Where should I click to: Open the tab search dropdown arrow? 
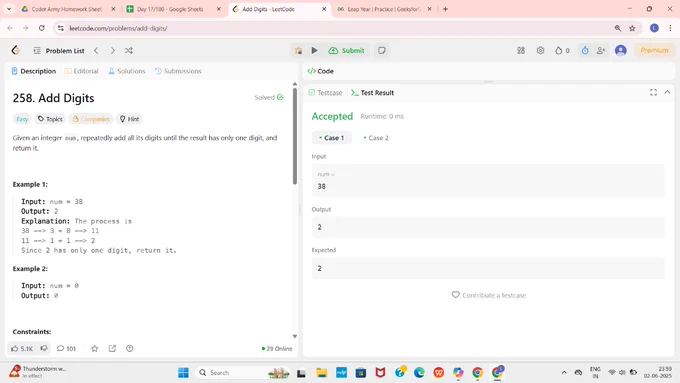tap(9, 9)
